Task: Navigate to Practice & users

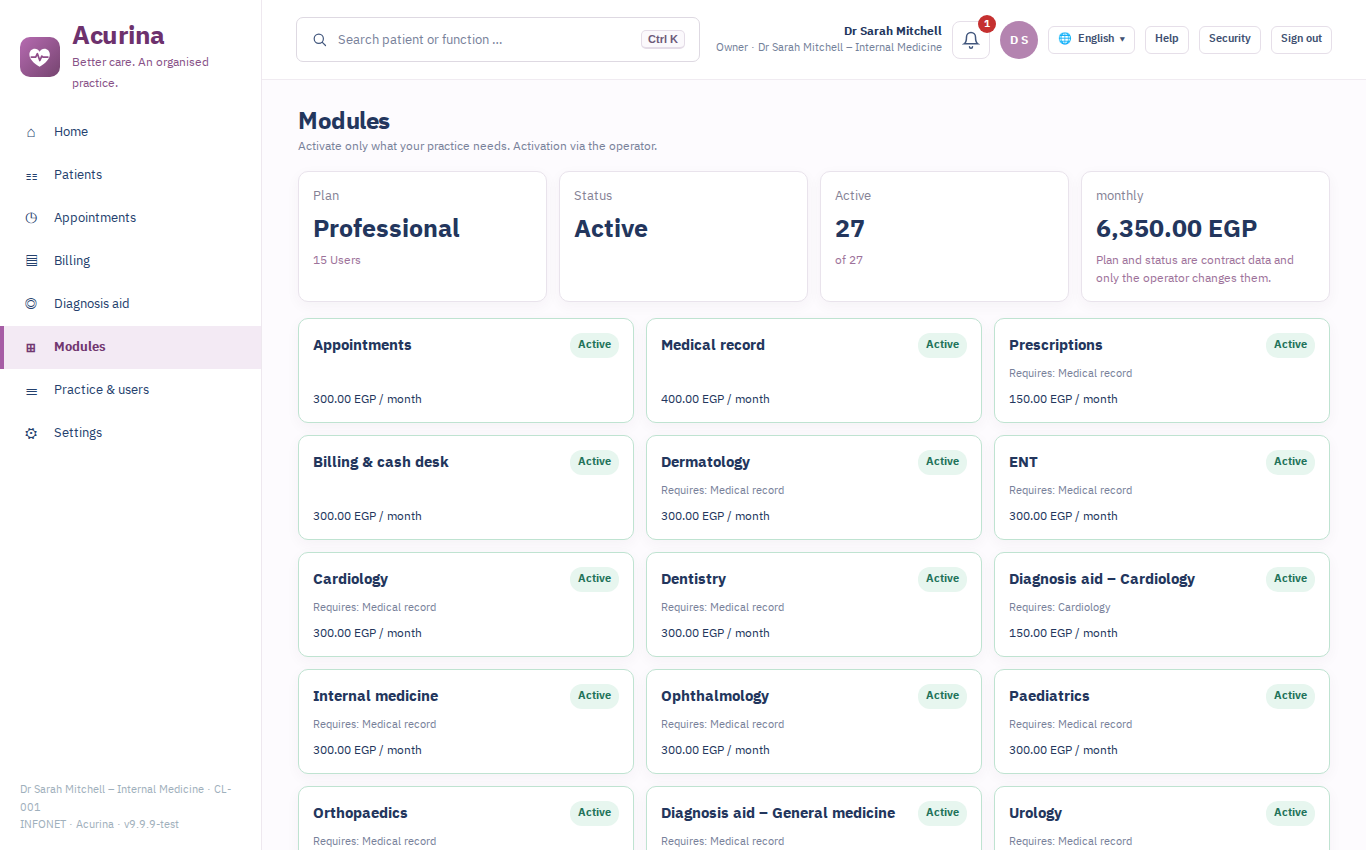Action: coord(131,390)
